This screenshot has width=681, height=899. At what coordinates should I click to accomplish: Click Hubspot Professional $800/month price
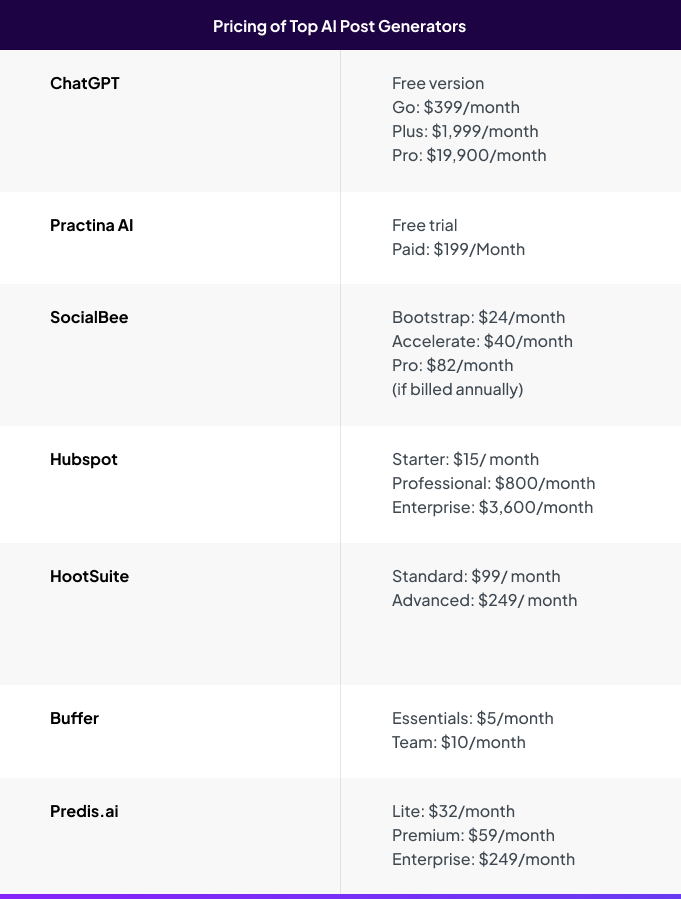coord(493,484)
